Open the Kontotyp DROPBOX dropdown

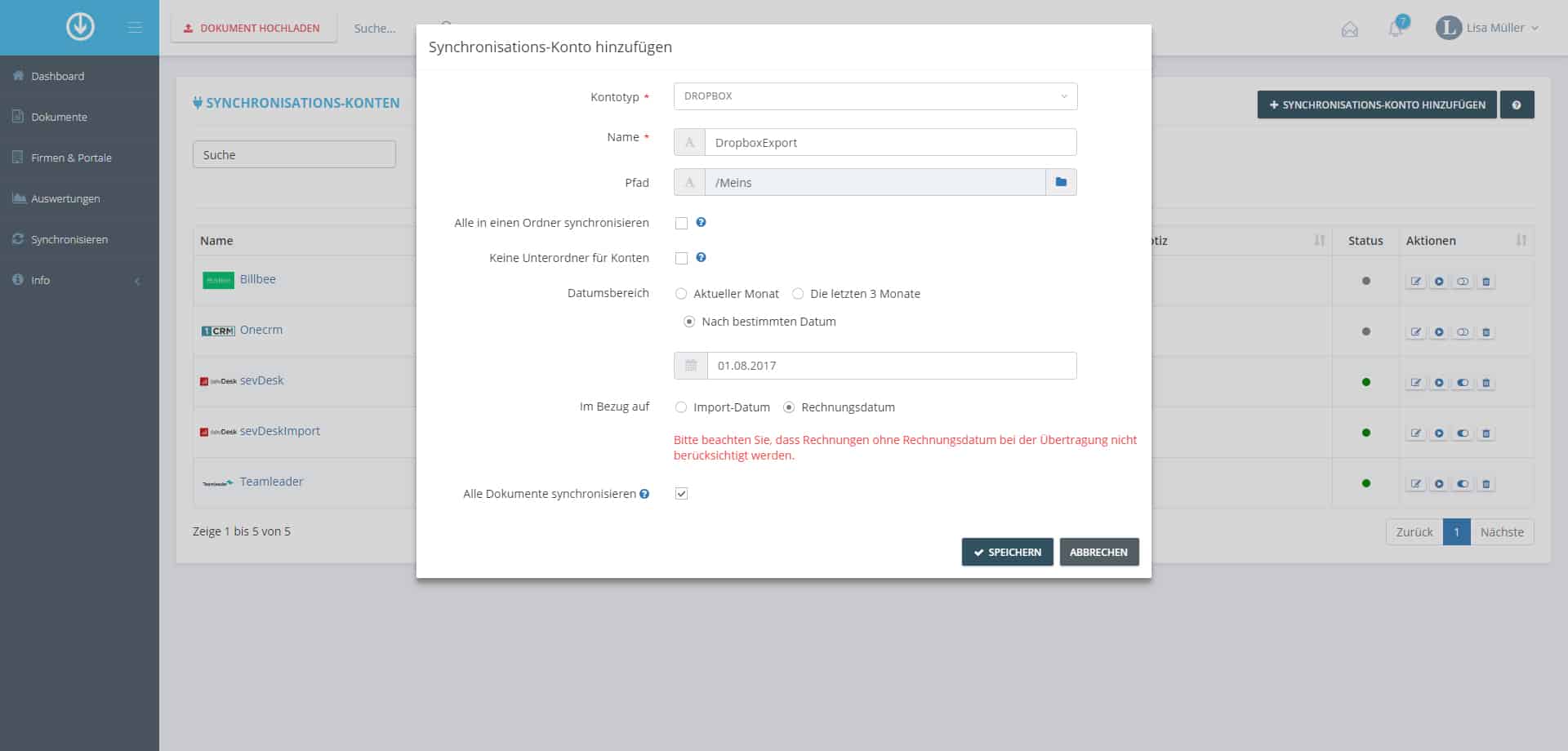tap(875, 96)
